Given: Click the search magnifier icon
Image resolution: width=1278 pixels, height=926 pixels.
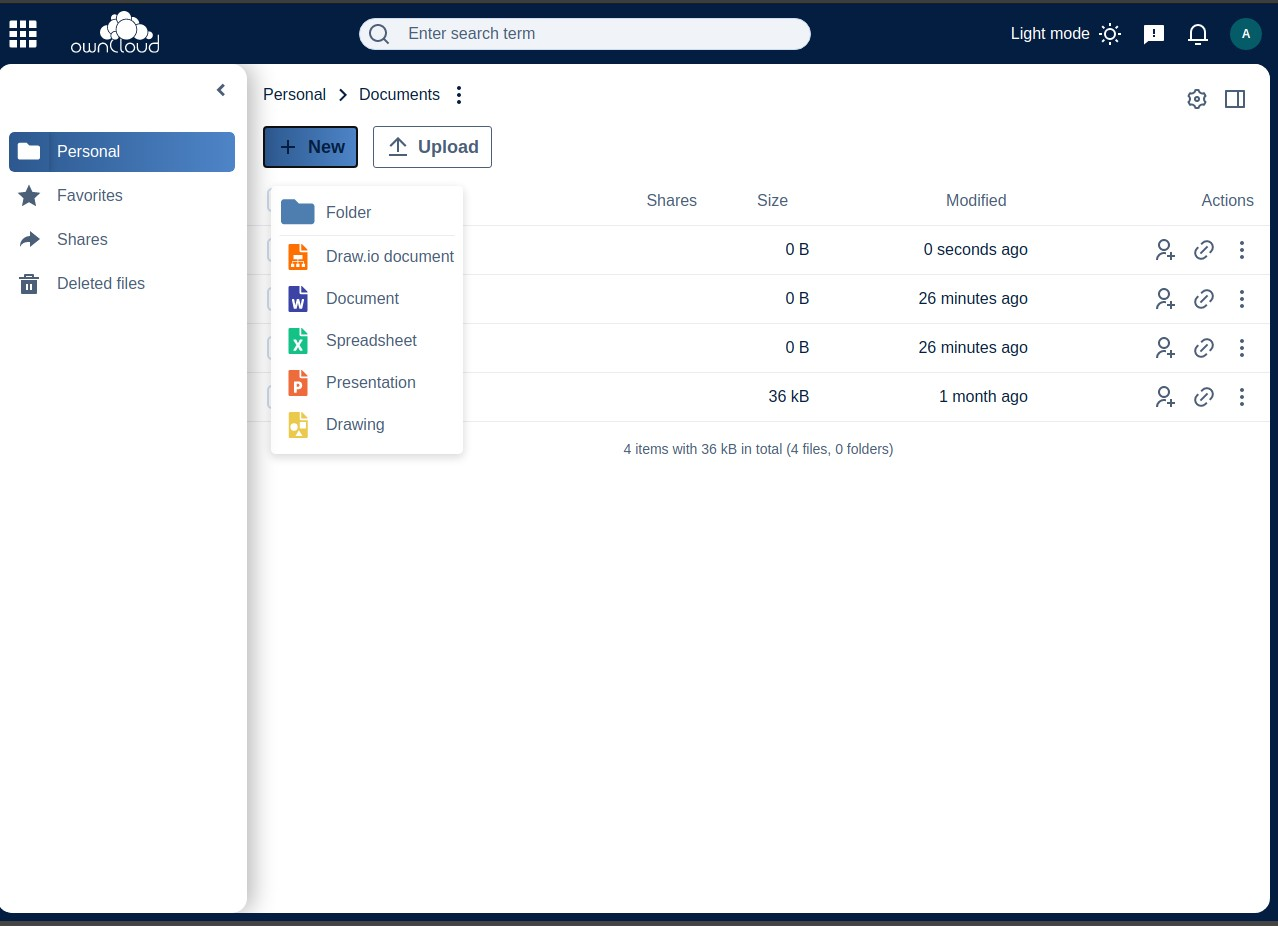Looking at the screenshot, I should tap(379, 34).
